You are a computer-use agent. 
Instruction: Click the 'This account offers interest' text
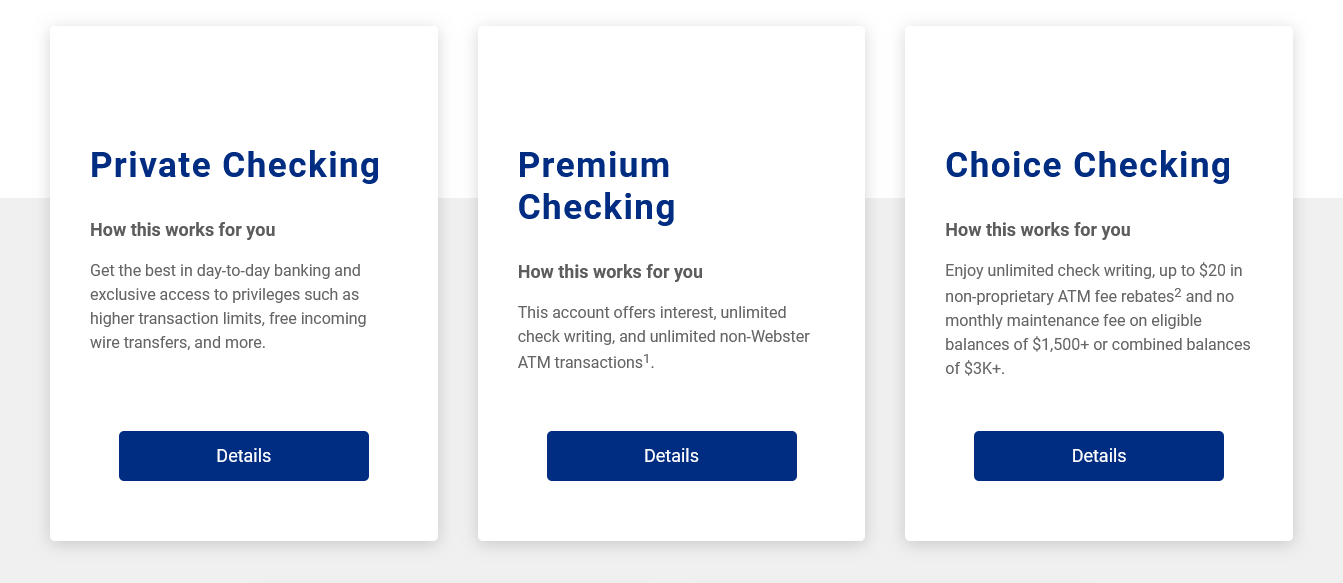pos(617,313)
